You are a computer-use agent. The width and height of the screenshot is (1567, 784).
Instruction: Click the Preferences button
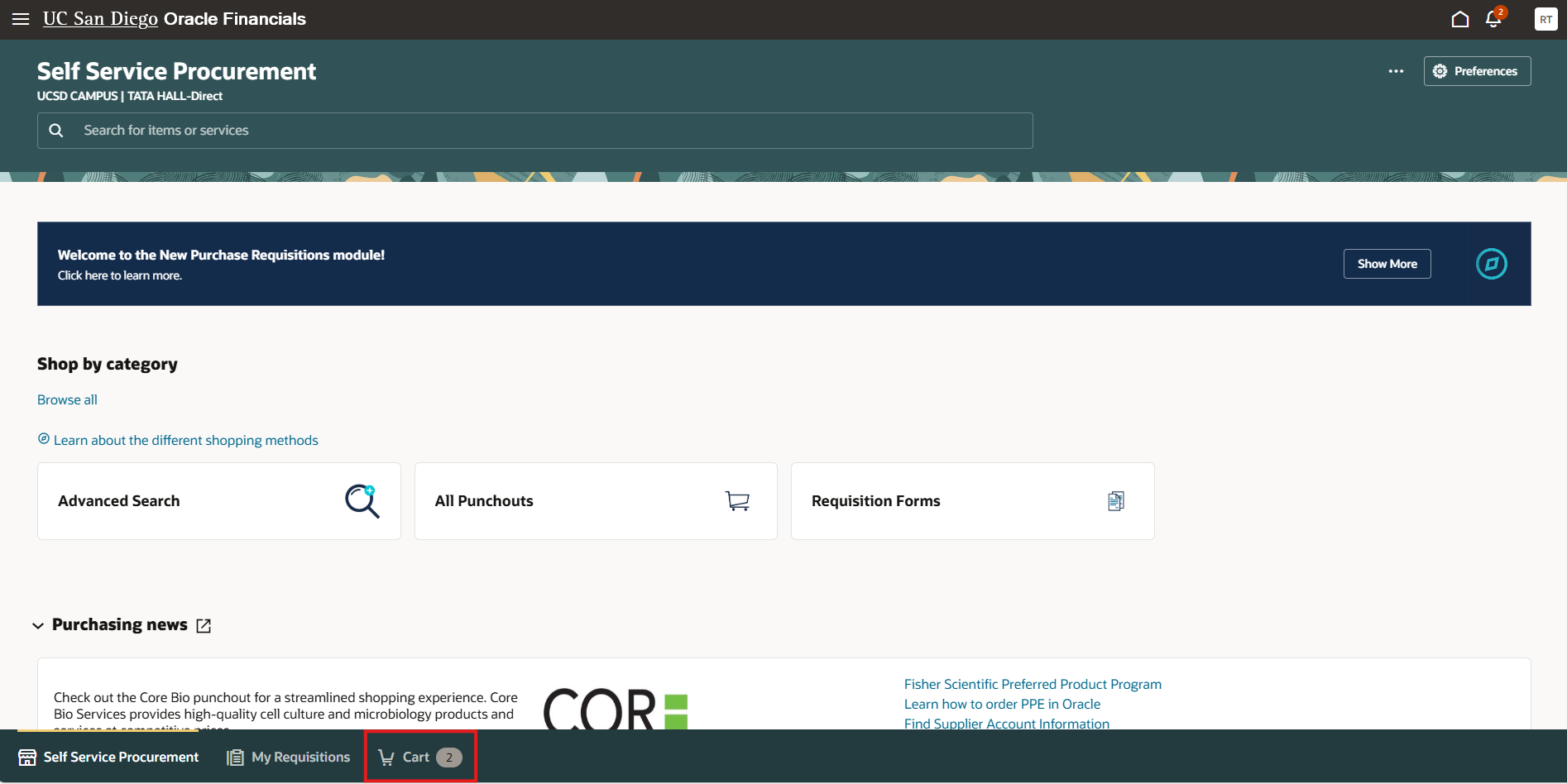(x=1477, y=71)
